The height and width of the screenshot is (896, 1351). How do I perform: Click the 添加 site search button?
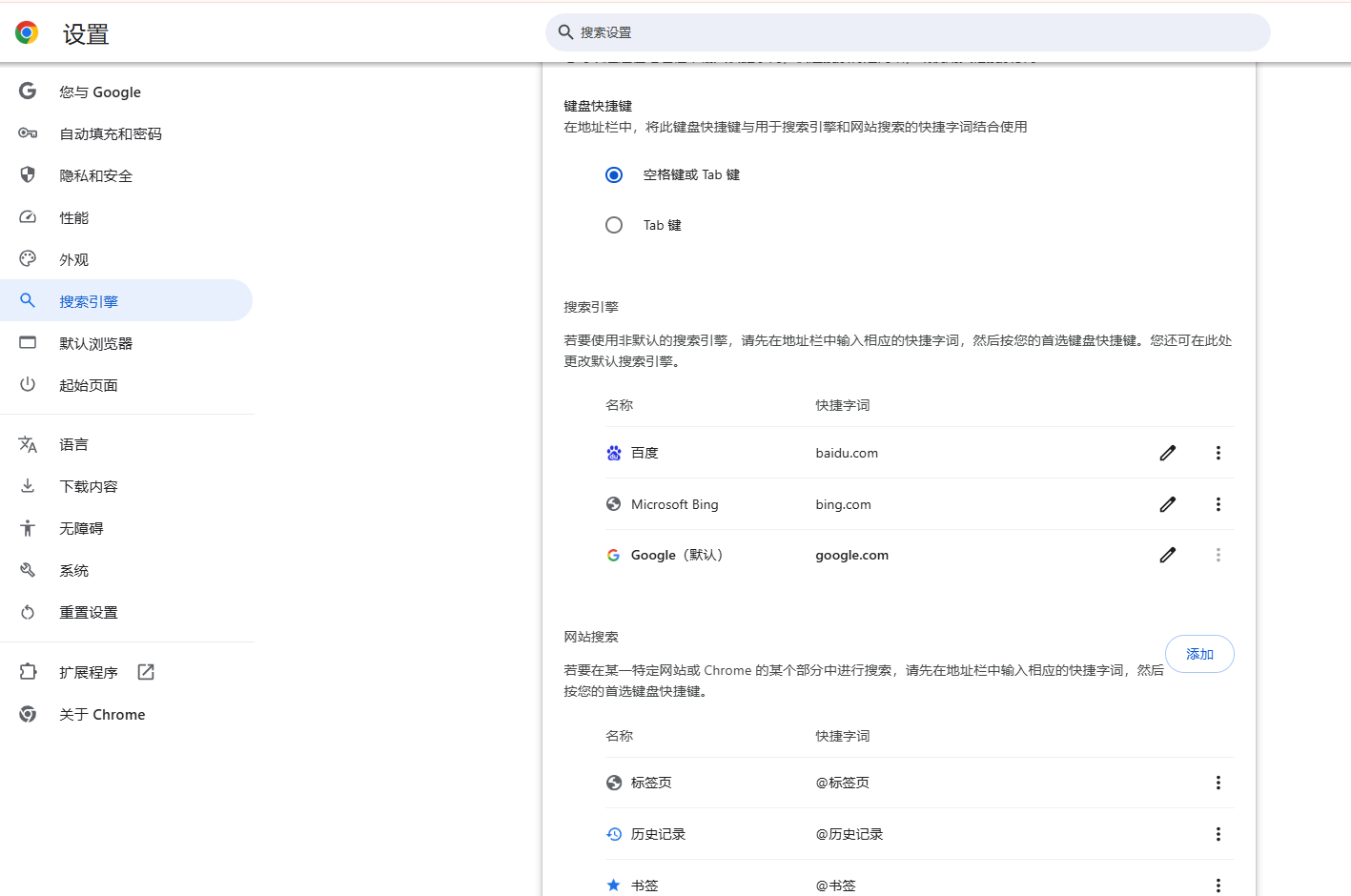(1199, 654)
